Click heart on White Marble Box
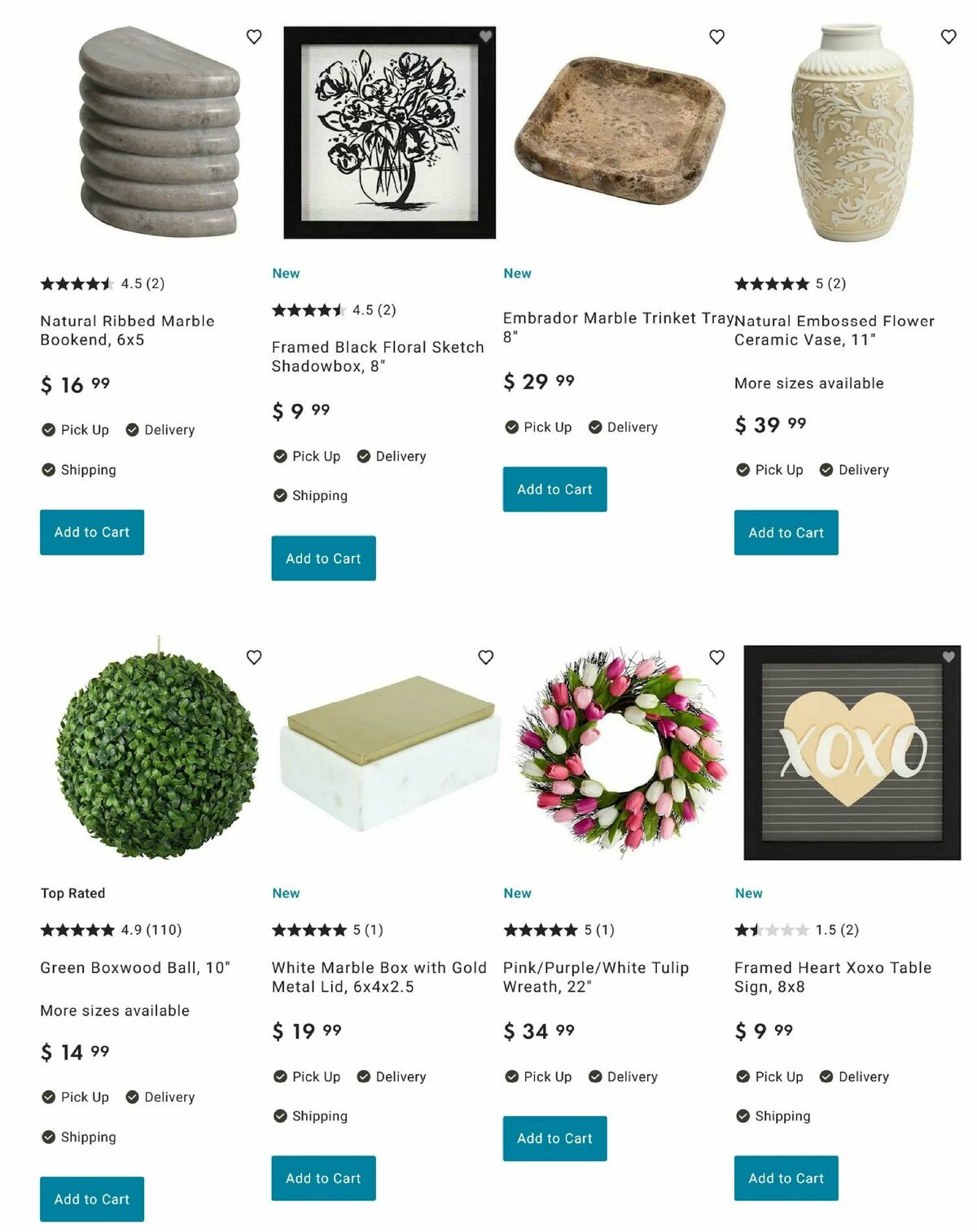 pos(485,657)
